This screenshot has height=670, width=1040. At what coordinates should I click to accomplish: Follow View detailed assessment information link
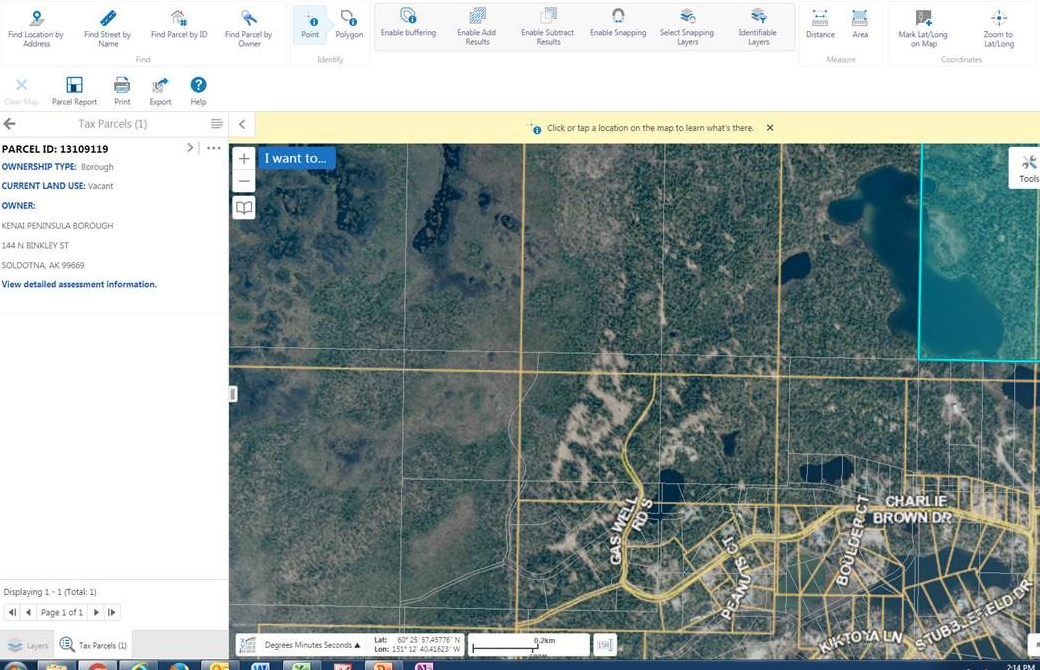[x=79, y=284]
